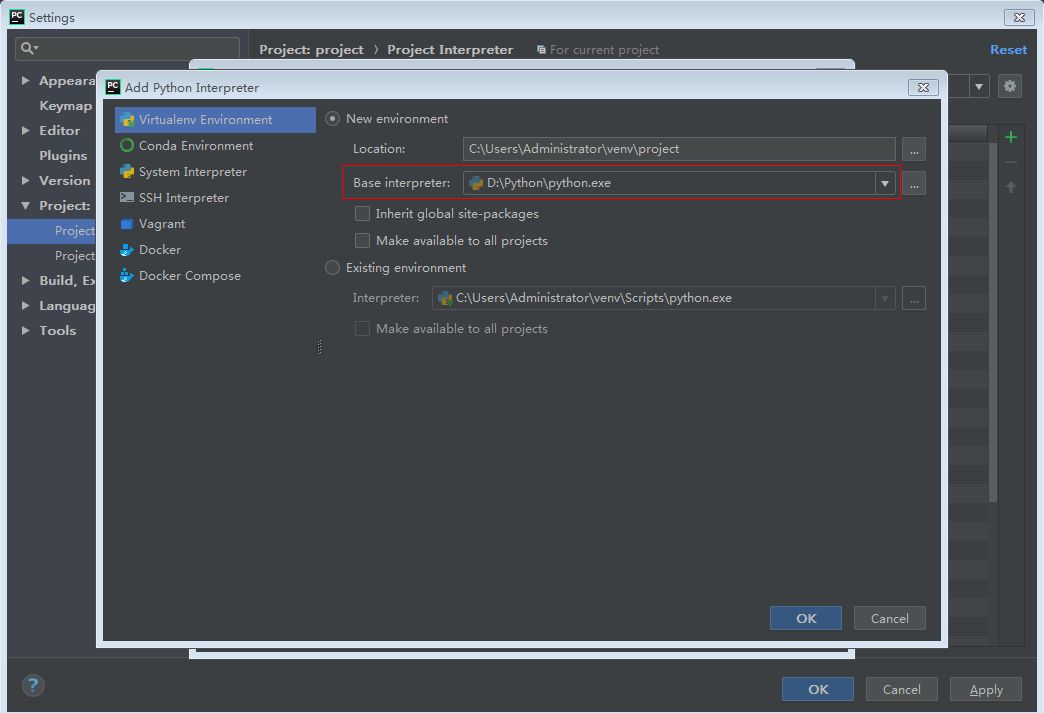Screen dimensions: 1044x713
Task: Select the System Interpreter icon
Action: pos(127,171)
